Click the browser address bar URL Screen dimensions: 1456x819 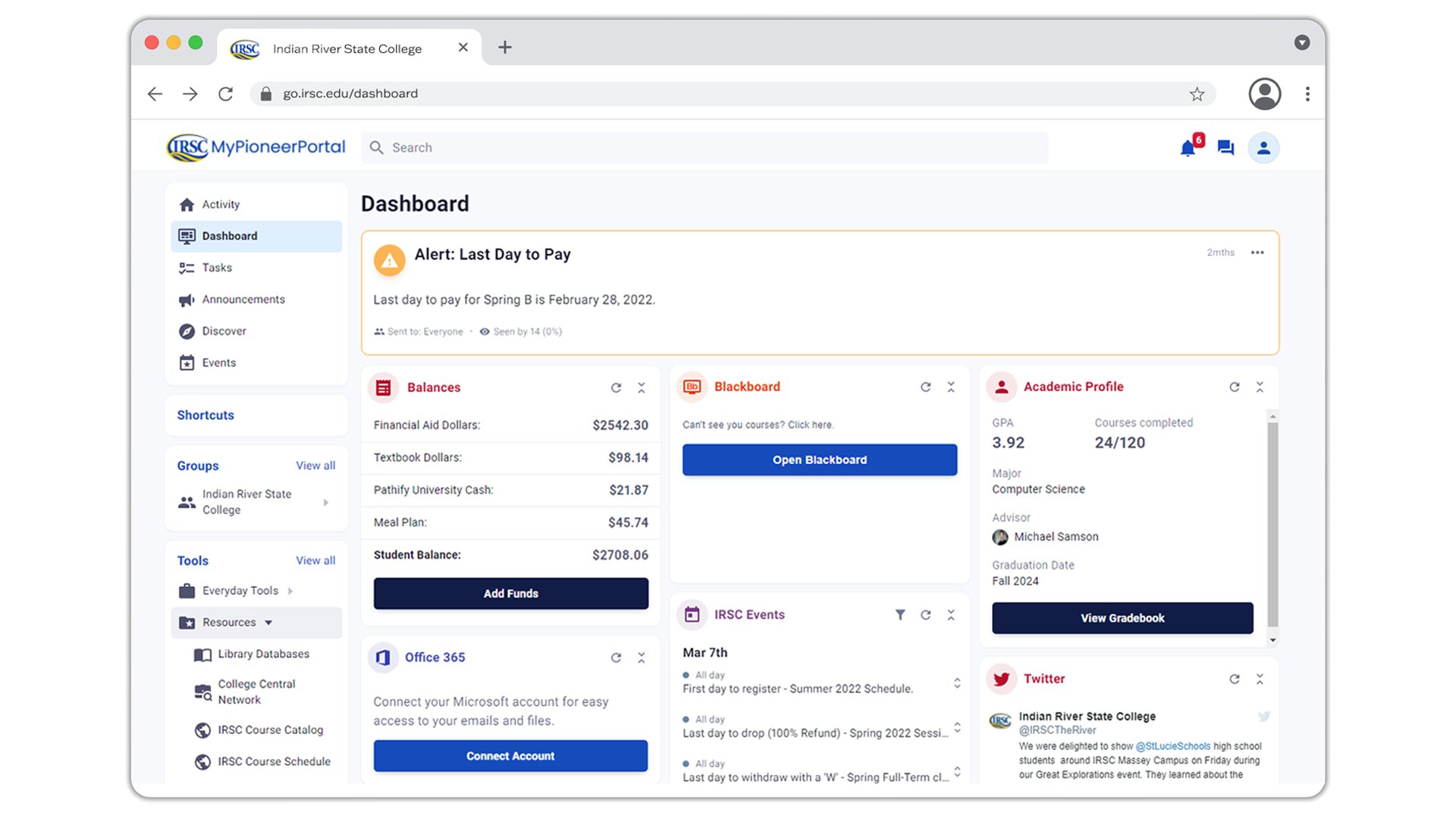350,94
